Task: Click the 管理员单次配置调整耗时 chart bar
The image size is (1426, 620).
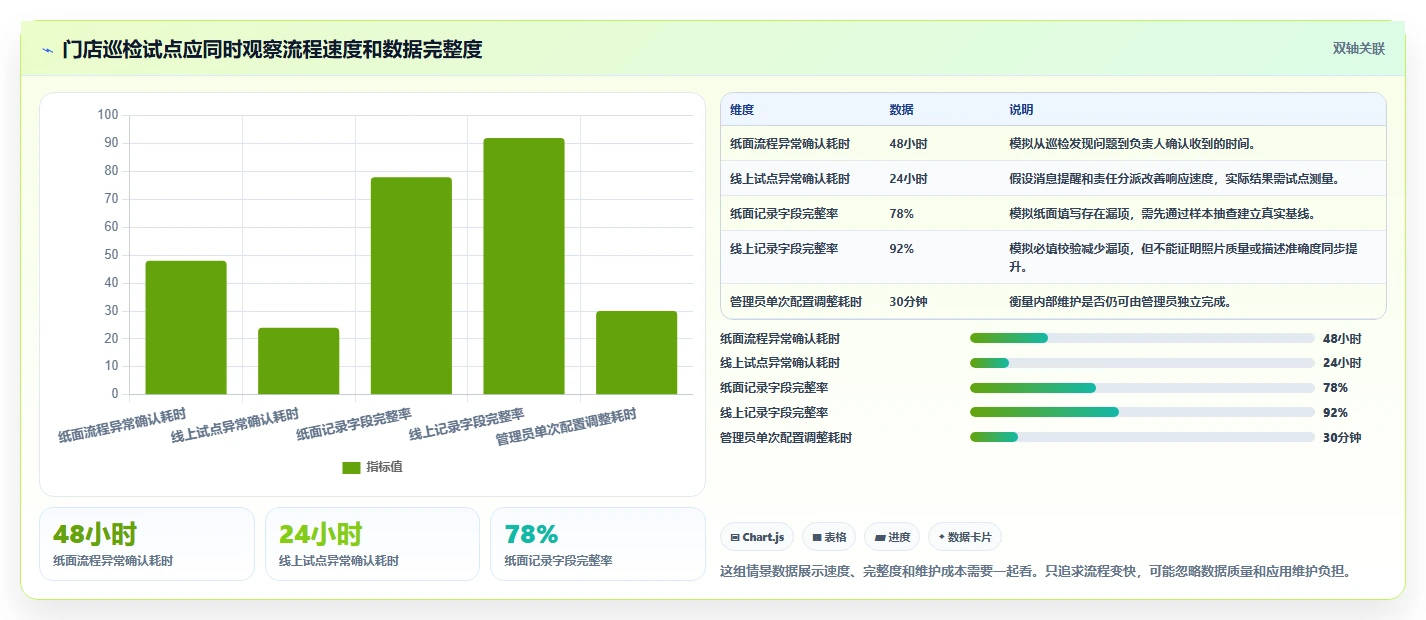Action: (636, 352)
